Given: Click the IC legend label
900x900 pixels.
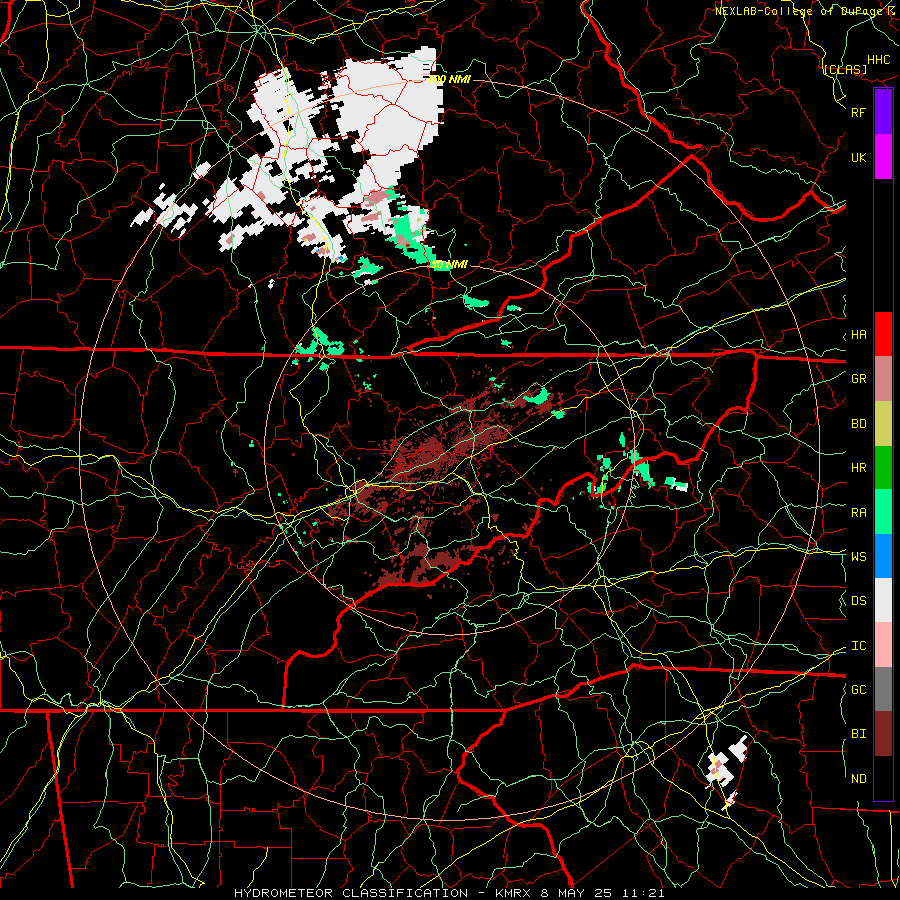Looking at the screenshot, I should click(858, 646).
